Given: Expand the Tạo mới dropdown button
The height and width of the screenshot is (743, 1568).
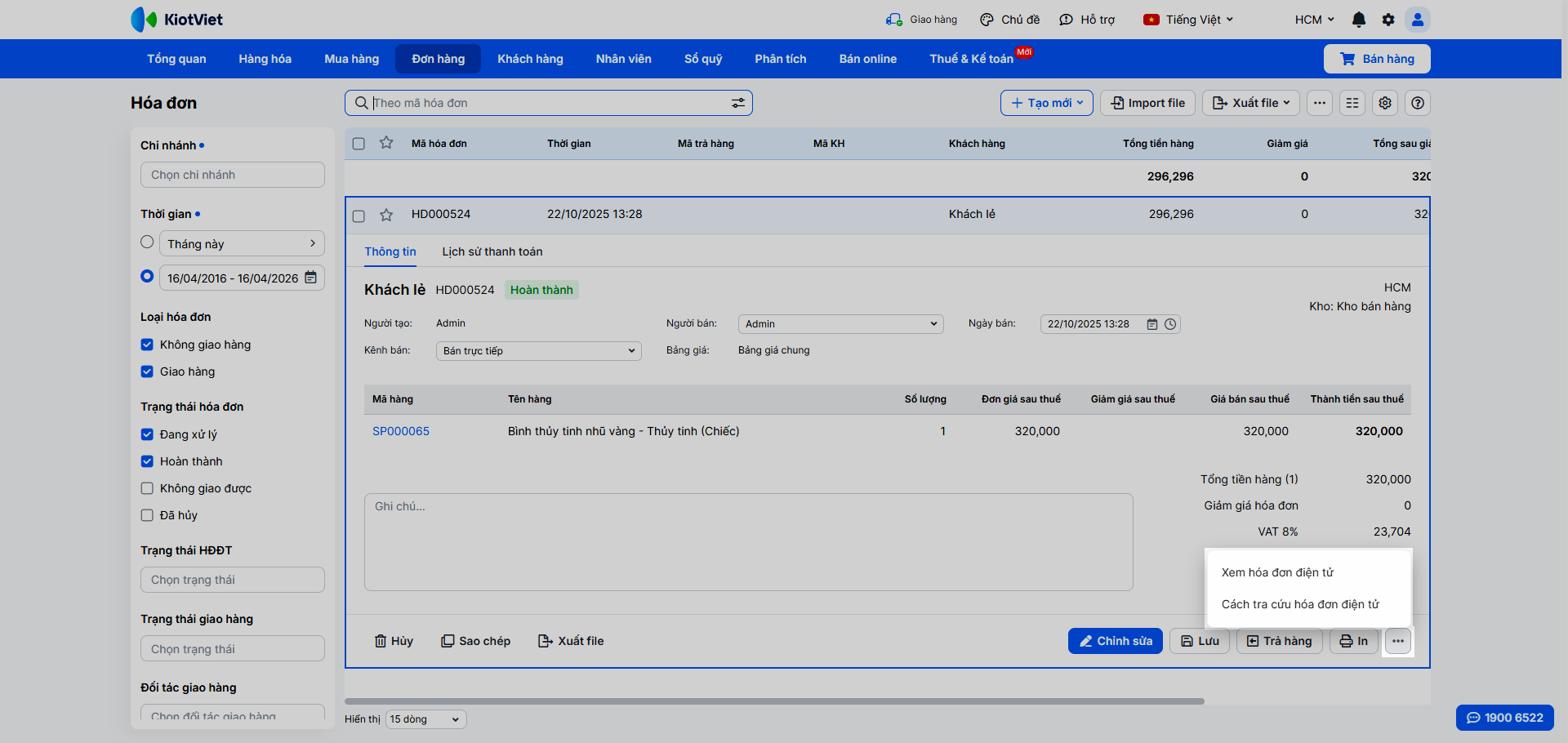Looking at the screenshot, I should [1046, 103].
